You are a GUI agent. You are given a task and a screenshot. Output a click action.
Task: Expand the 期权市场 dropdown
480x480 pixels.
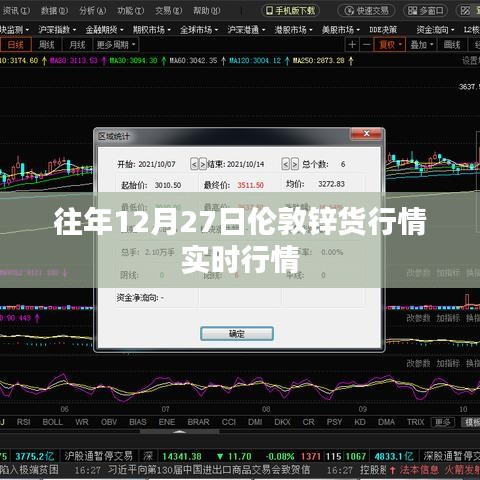(151, 30)
